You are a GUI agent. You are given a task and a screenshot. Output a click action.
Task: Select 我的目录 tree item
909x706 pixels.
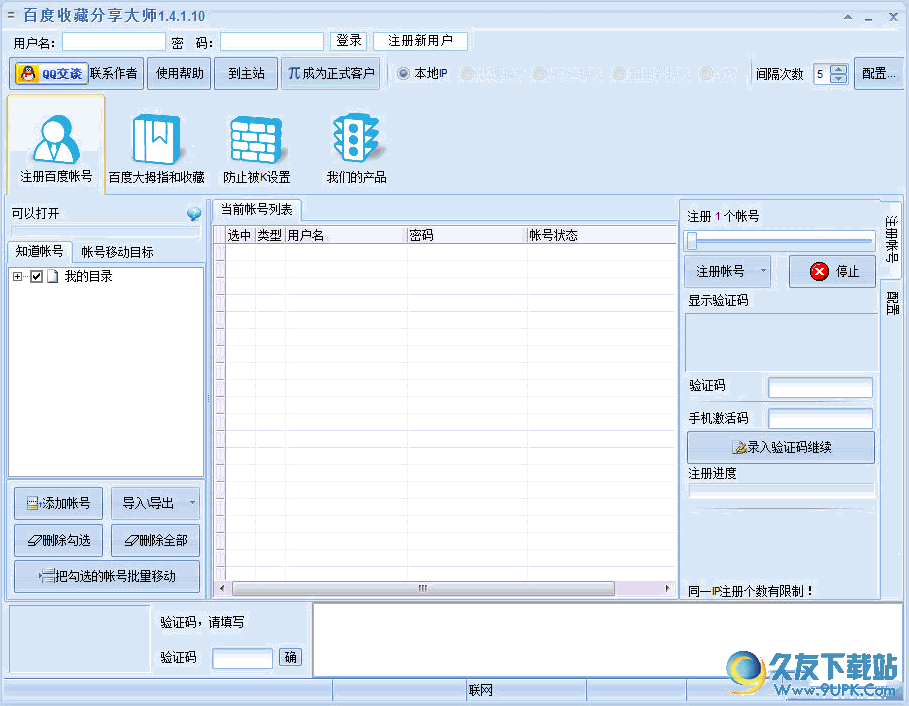[88, 276]
